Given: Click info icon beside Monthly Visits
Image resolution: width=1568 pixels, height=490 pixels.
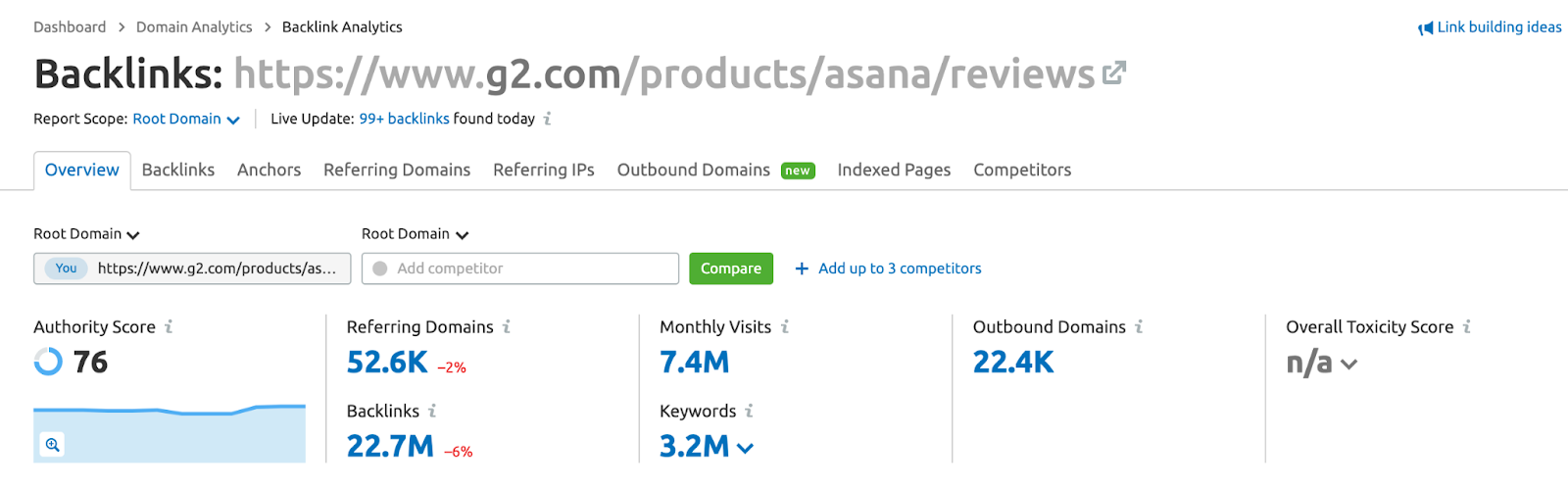Looking at the screenshot, I should tap(785, 327).
